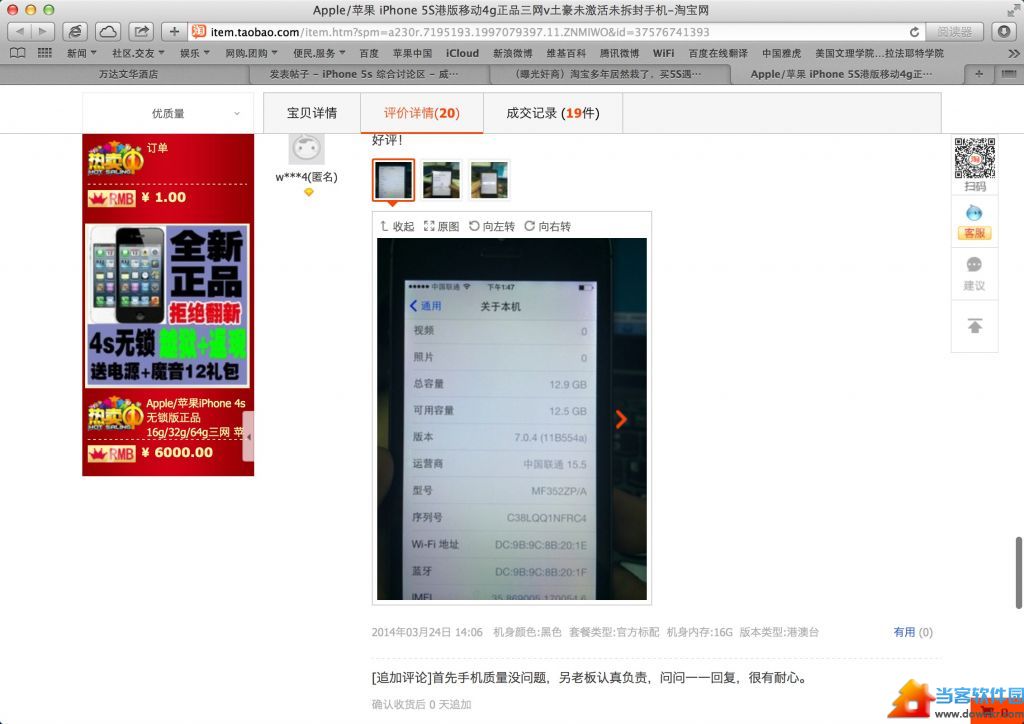Expand the 网购.团购 bookmarks folder
The height and width of the screenshot is (724, 1024).
[251, 54]
